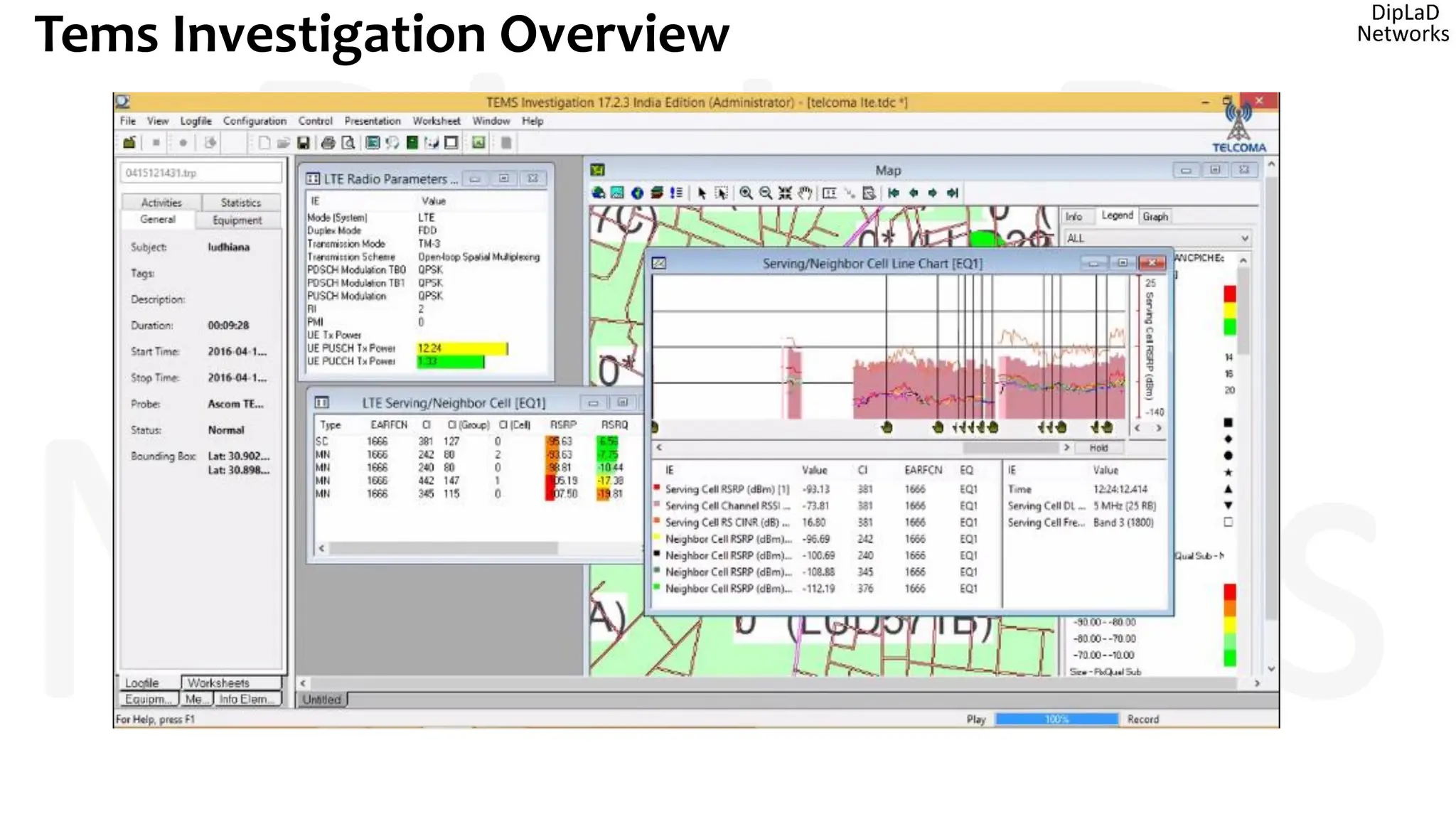1456x819 pixels.
Task: Click the fit-to-view arrows icon in Map toolbar
Action: tap(785, 193)
